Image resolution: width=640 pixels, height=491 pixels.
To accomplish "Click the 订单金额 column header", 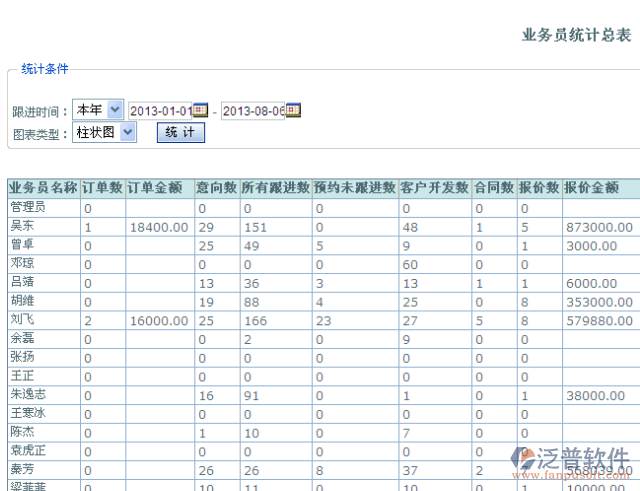I will tap(155, 187).
